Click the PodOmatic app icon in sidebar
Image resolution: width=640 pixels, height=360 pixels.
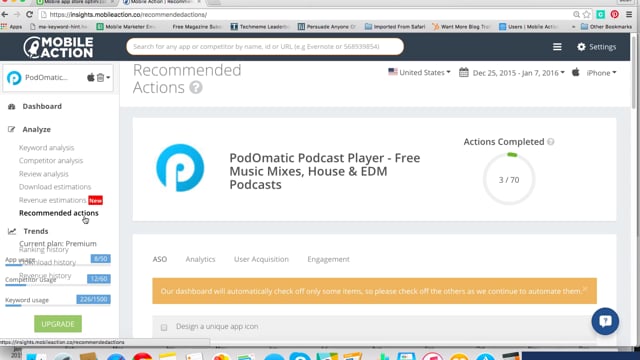pos(14,78)
